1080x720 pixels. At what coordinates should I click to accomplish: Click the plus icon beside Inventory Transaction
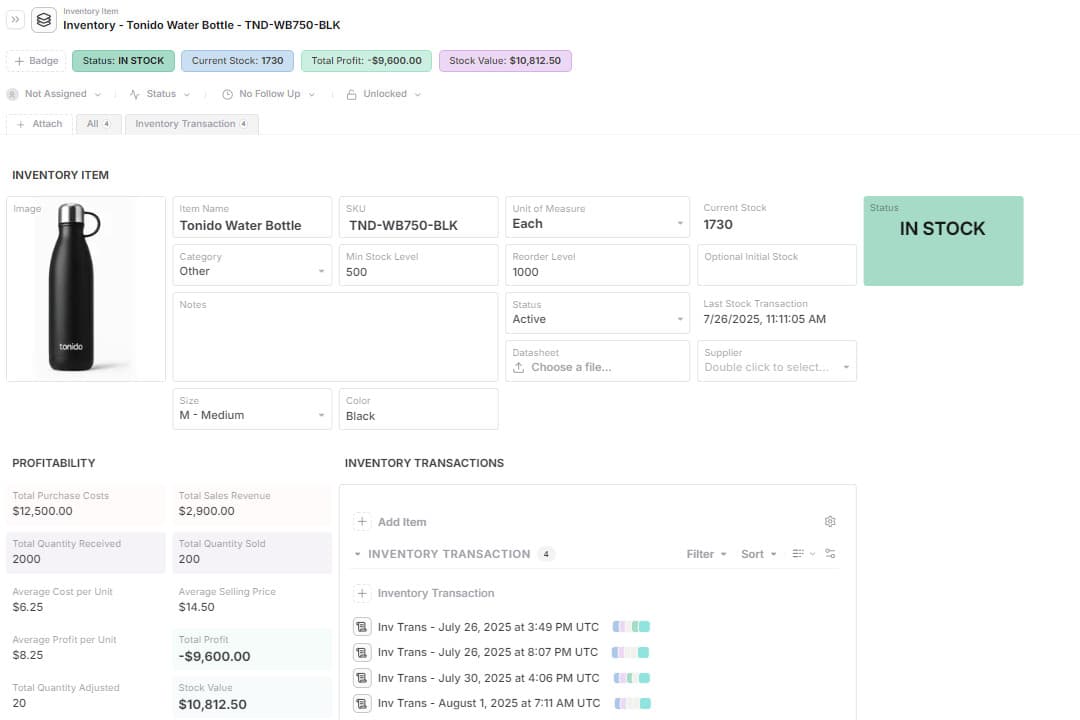pyautogui.click(x=362, y=593)
